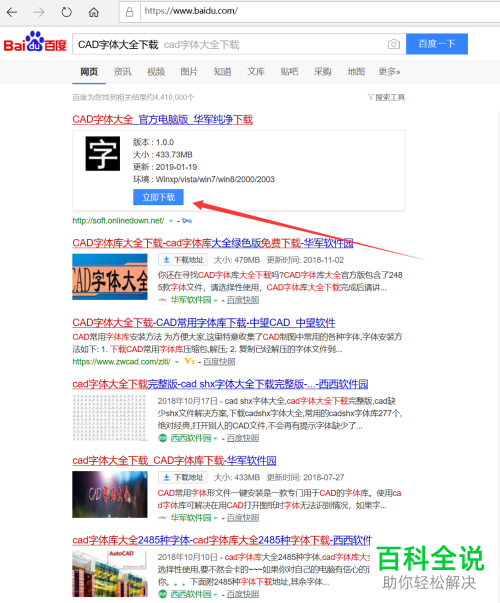
Task: Click the 立即下载 button
Action: coord(158,197)
